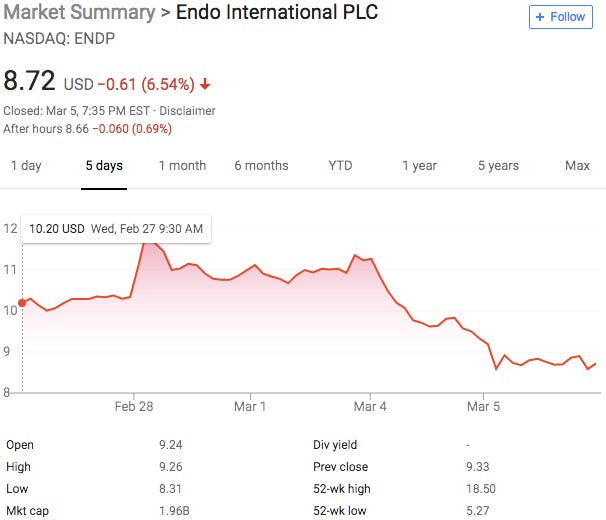Image resolution: width=606 pixels, height=520 pixels.
Task: Select the 5 days tab
Action: point(104,166)
